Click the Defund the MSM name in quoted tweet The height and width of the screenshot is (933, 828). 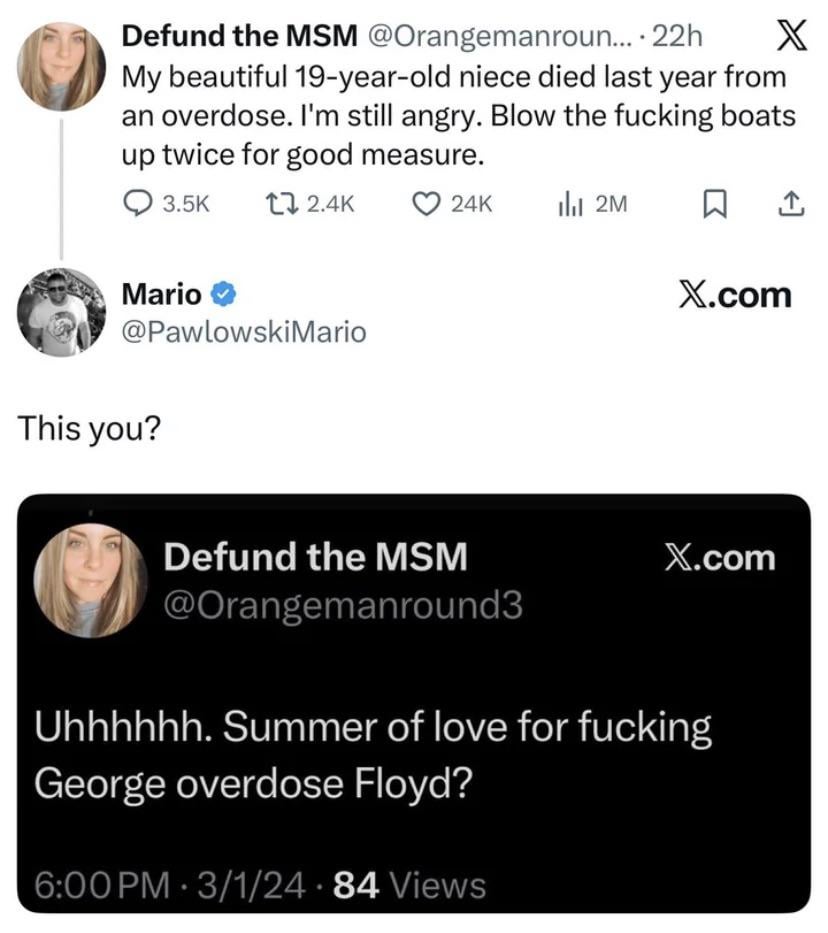click(x=315, y=558)
